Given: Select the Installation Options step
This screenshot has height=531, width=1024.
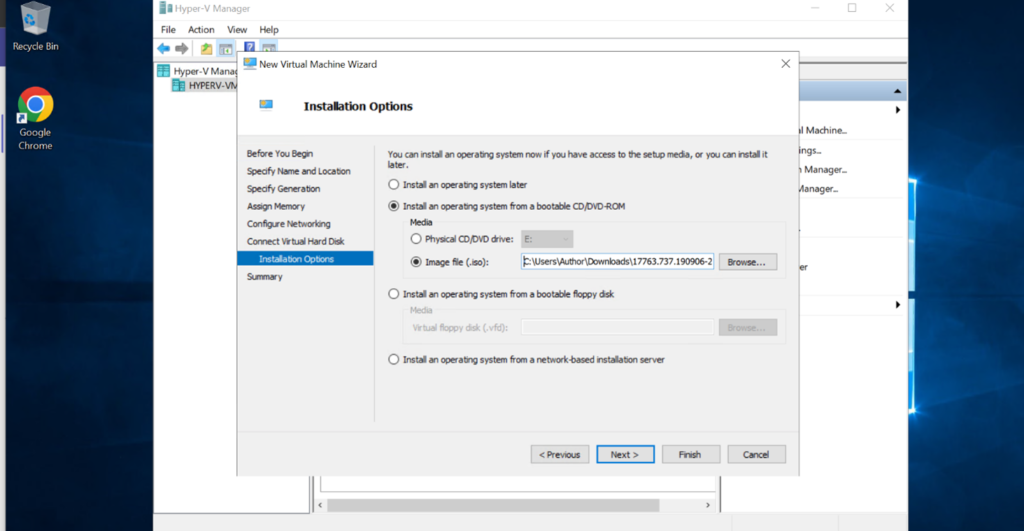Looking at the screenshot, I should (305, 259).
